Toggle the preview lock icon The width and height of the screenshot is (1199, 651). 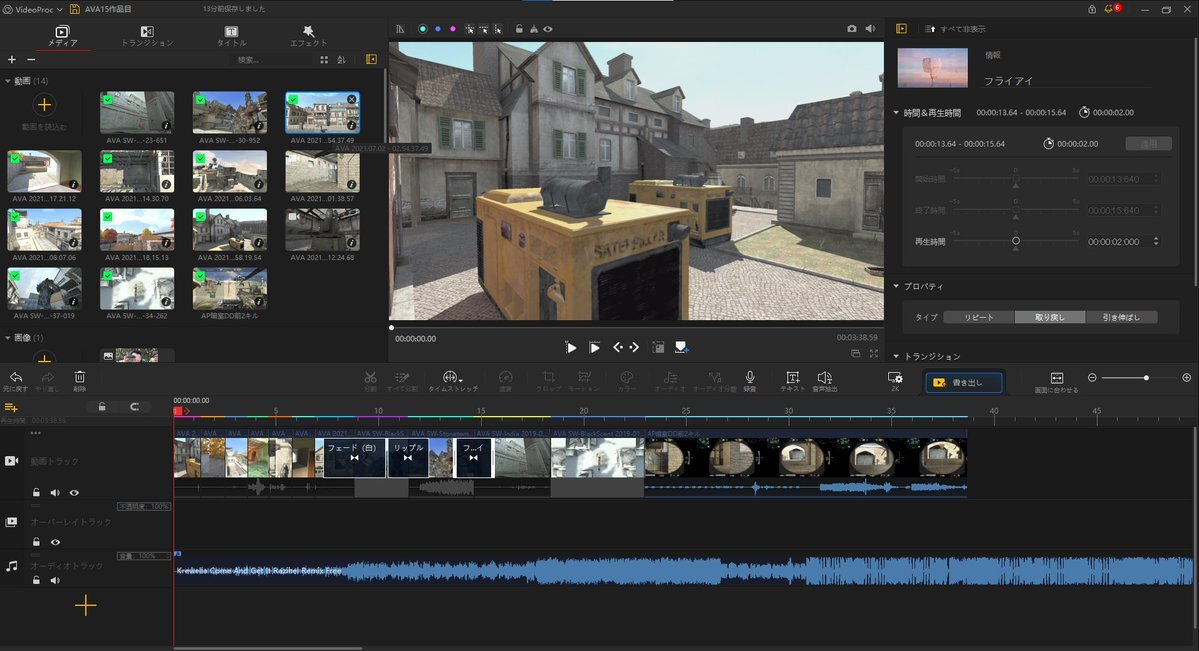pyautogui.click(x=519, y=29)
